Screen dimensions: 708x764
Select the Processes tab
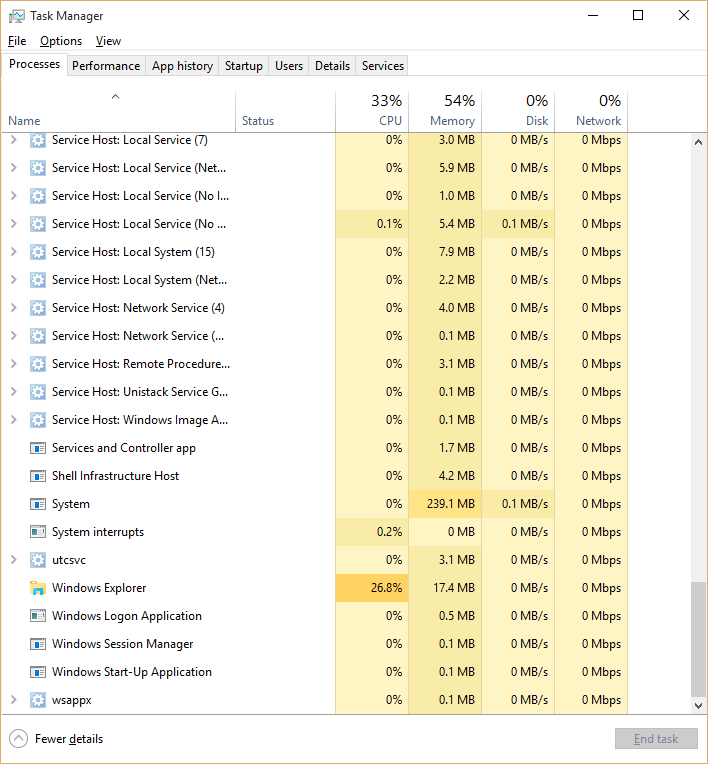34,64
